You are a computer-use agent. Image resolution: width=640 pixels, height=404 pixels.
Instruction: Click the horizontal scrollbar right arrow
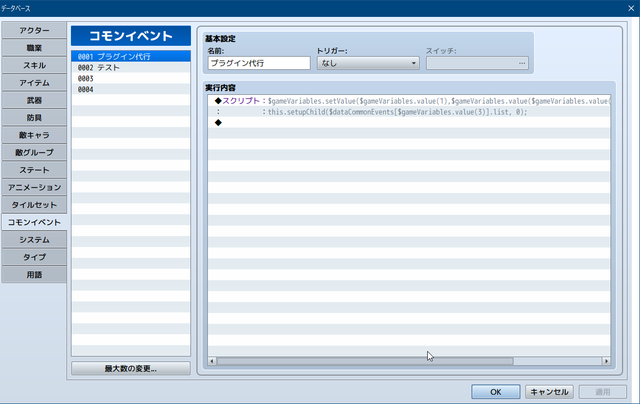pos(606,361)
